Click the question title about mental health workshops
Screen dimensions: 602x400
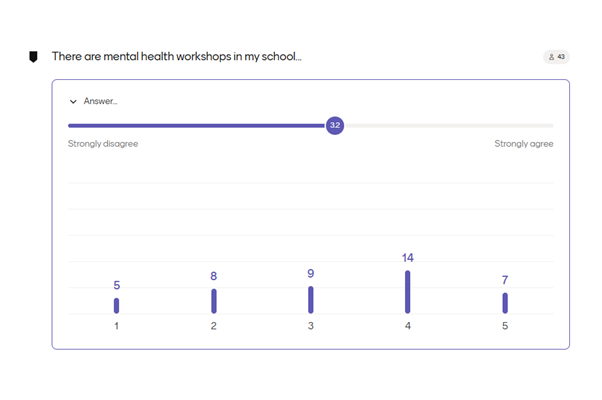tap(176, 57)
